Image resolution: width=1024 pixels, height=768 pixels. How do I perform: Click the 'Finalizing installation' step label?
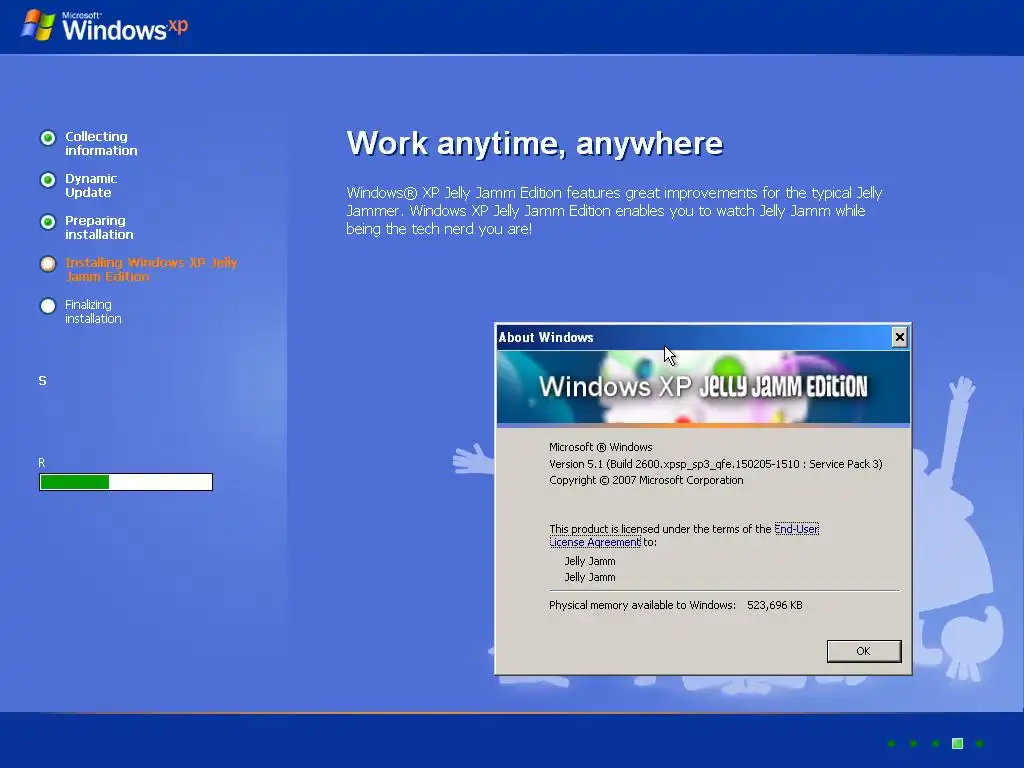pos(93,312)
